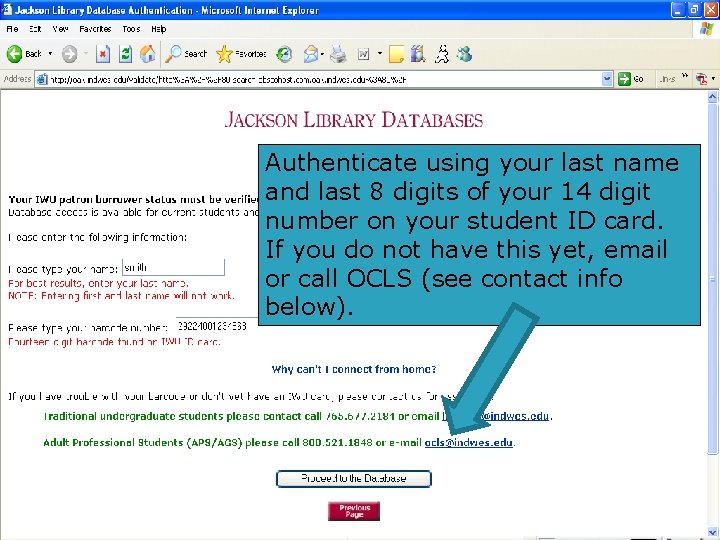
Task: Open the View menu
Action: pyautogui.click(x=60, y=29)
